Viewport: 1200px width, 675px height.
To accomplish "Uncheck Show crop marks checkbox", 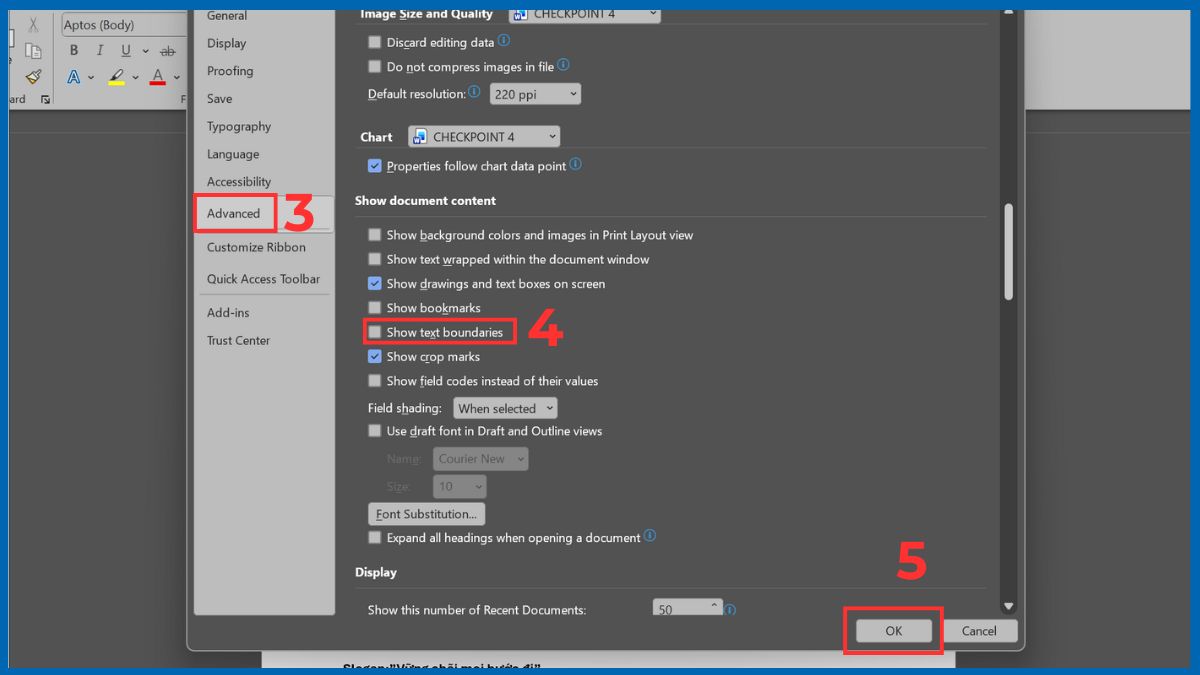I will [x=375, y=356].
